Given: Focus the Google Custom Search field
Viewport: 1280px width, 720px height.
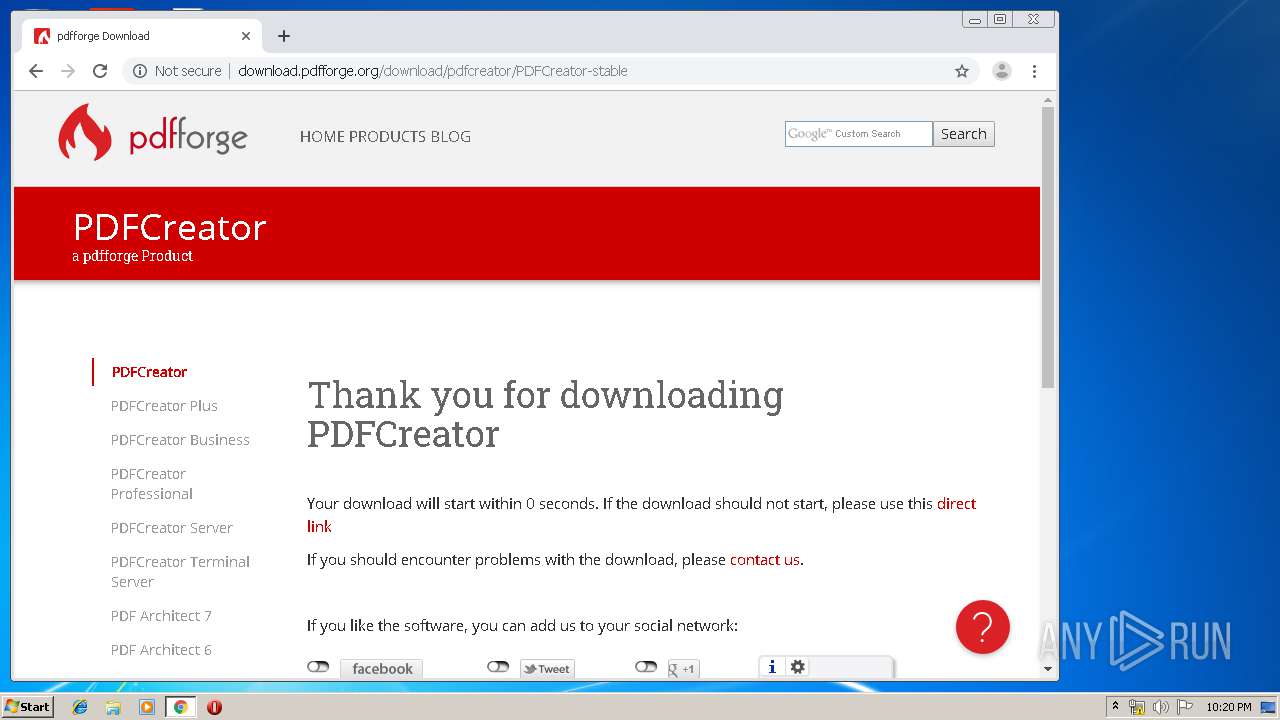Looking at the screenshot, I should click(858, 134).
